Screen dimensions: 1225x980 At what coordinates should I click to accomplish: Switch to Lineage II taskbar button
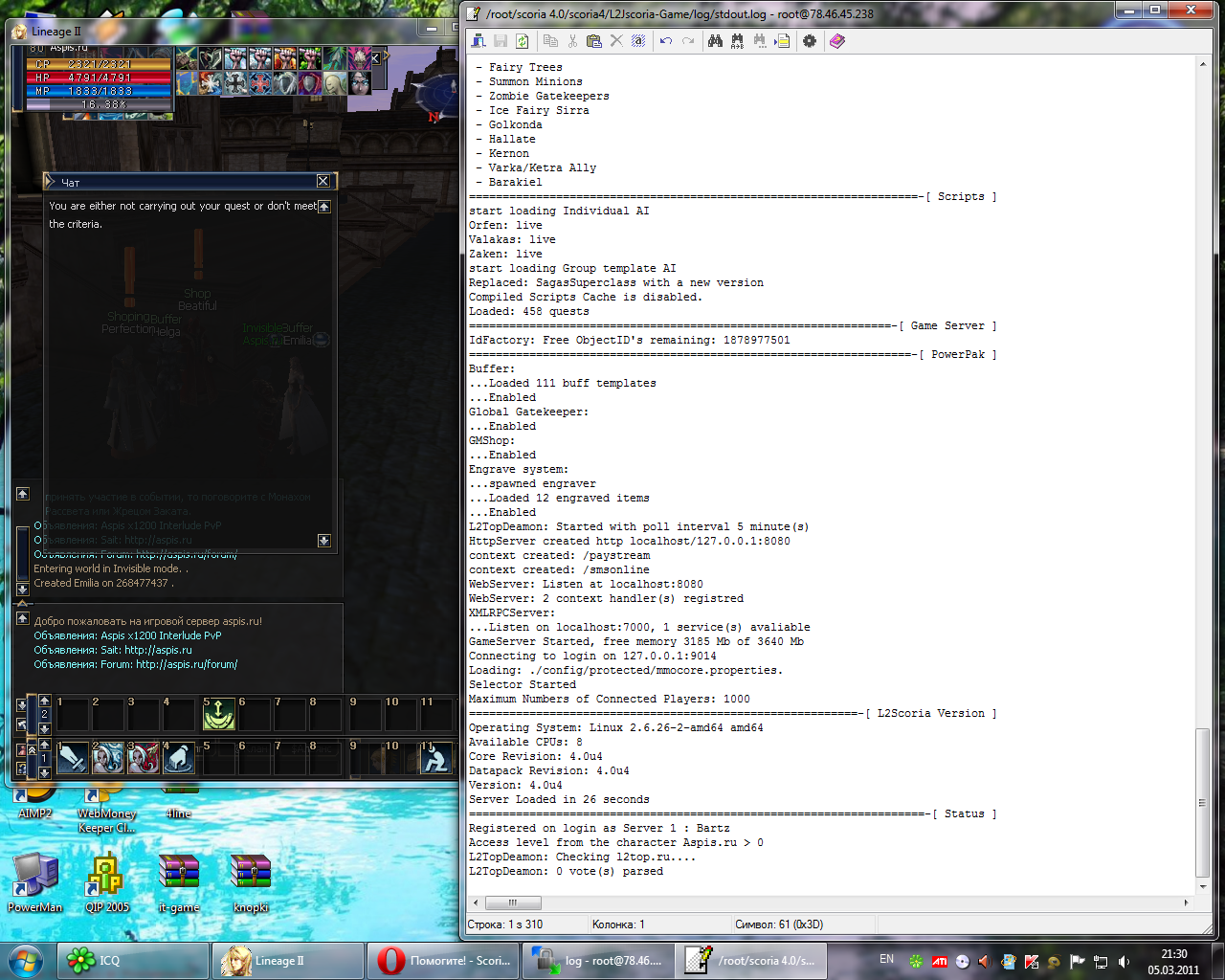click(288, 961)
